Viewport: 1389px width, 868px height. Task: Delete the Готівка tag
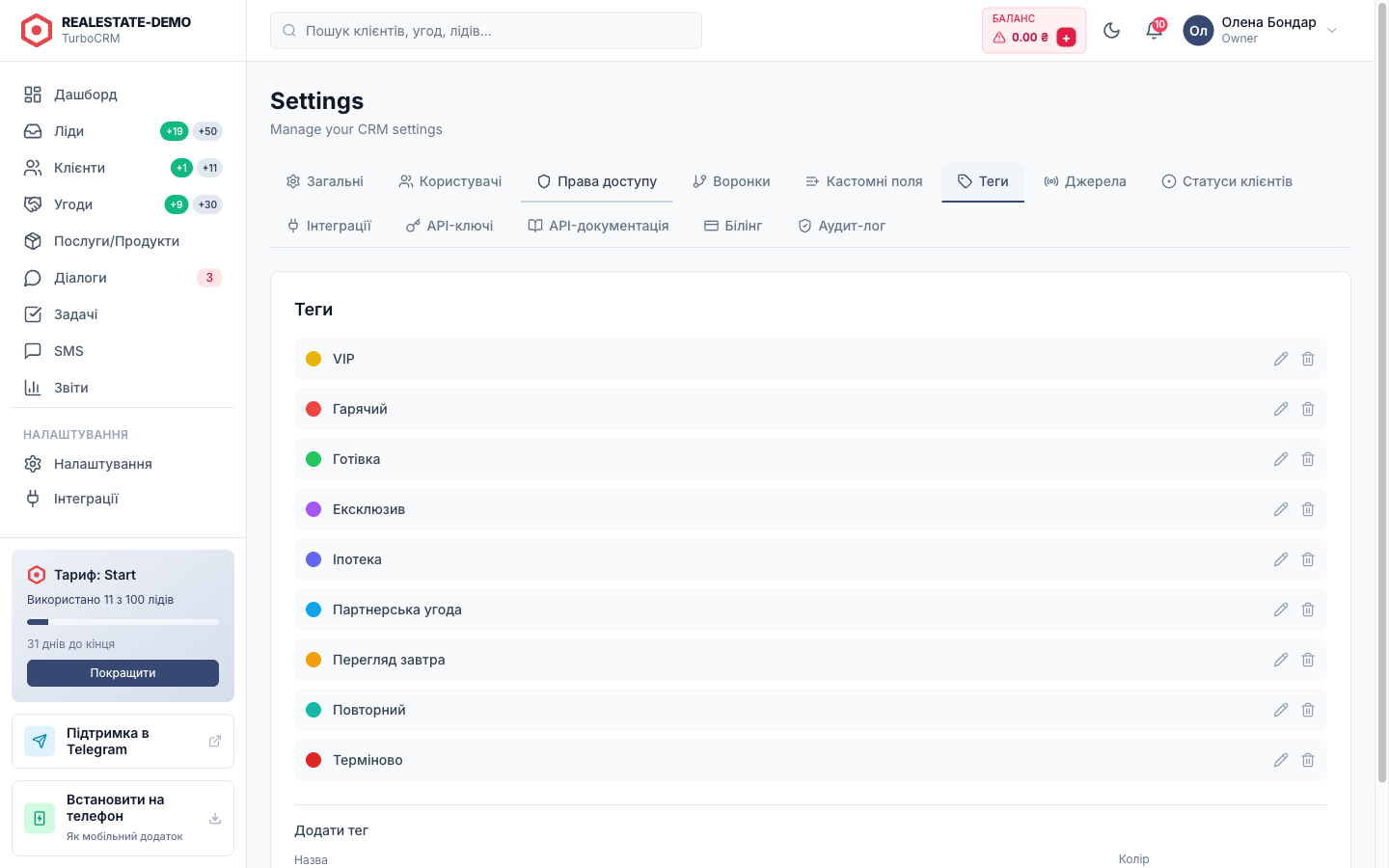tap(1308, 459)
